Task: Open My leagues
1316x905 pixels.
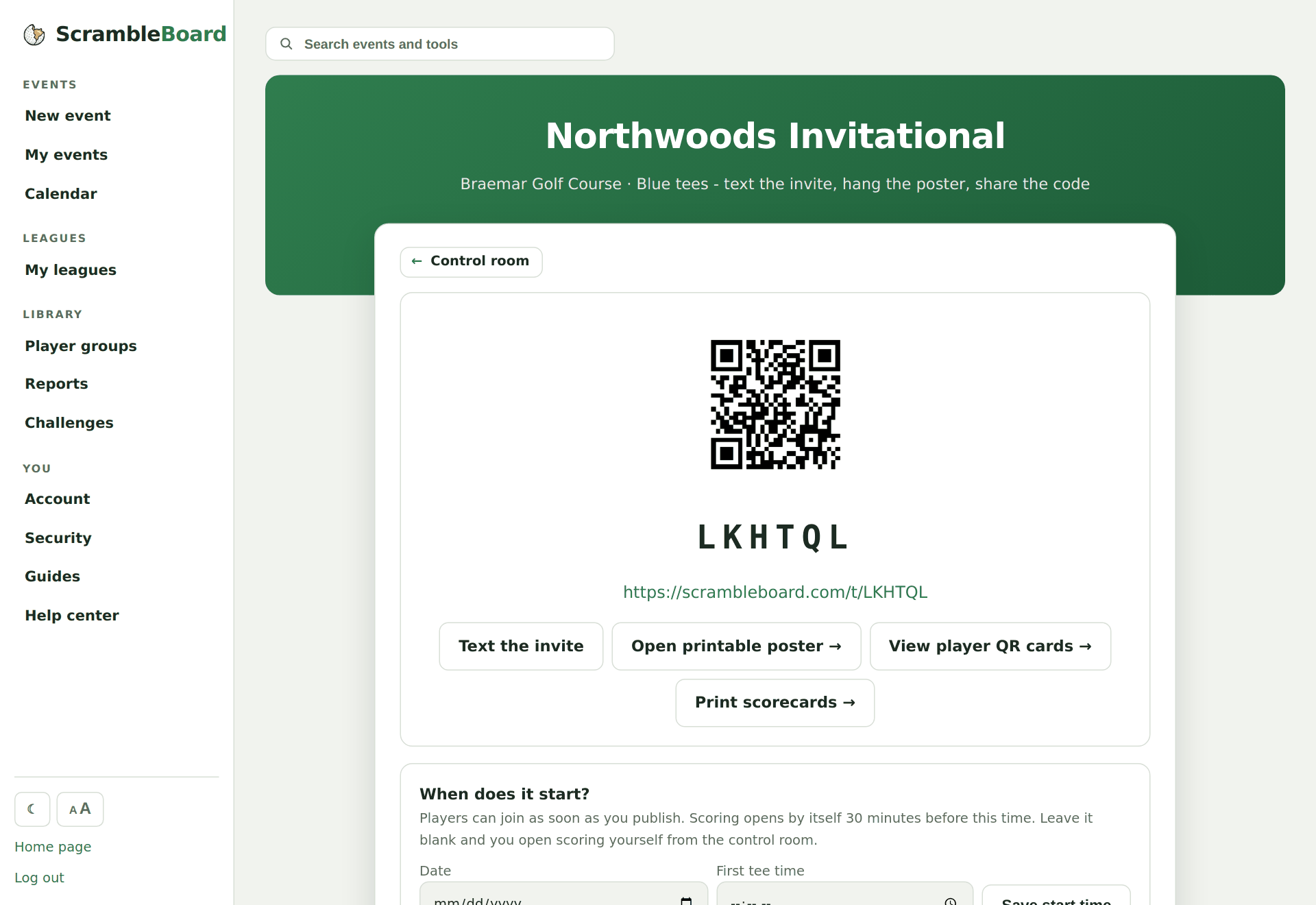Action: tap(71, 270)
